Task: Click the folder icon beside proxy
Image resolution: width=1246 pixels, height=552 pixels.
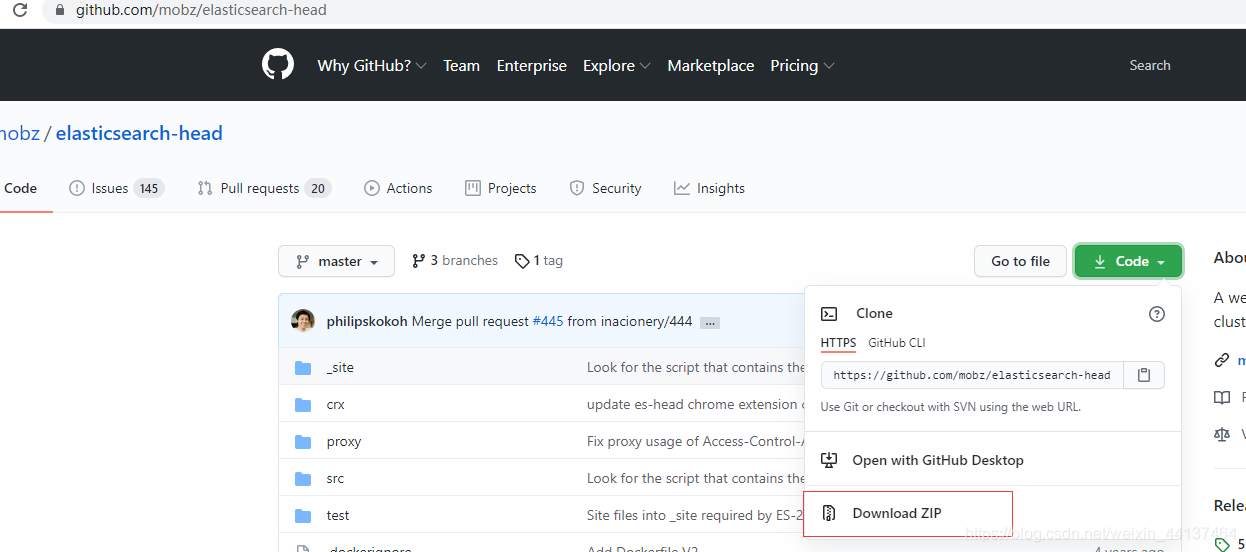Action: point(303,441)
